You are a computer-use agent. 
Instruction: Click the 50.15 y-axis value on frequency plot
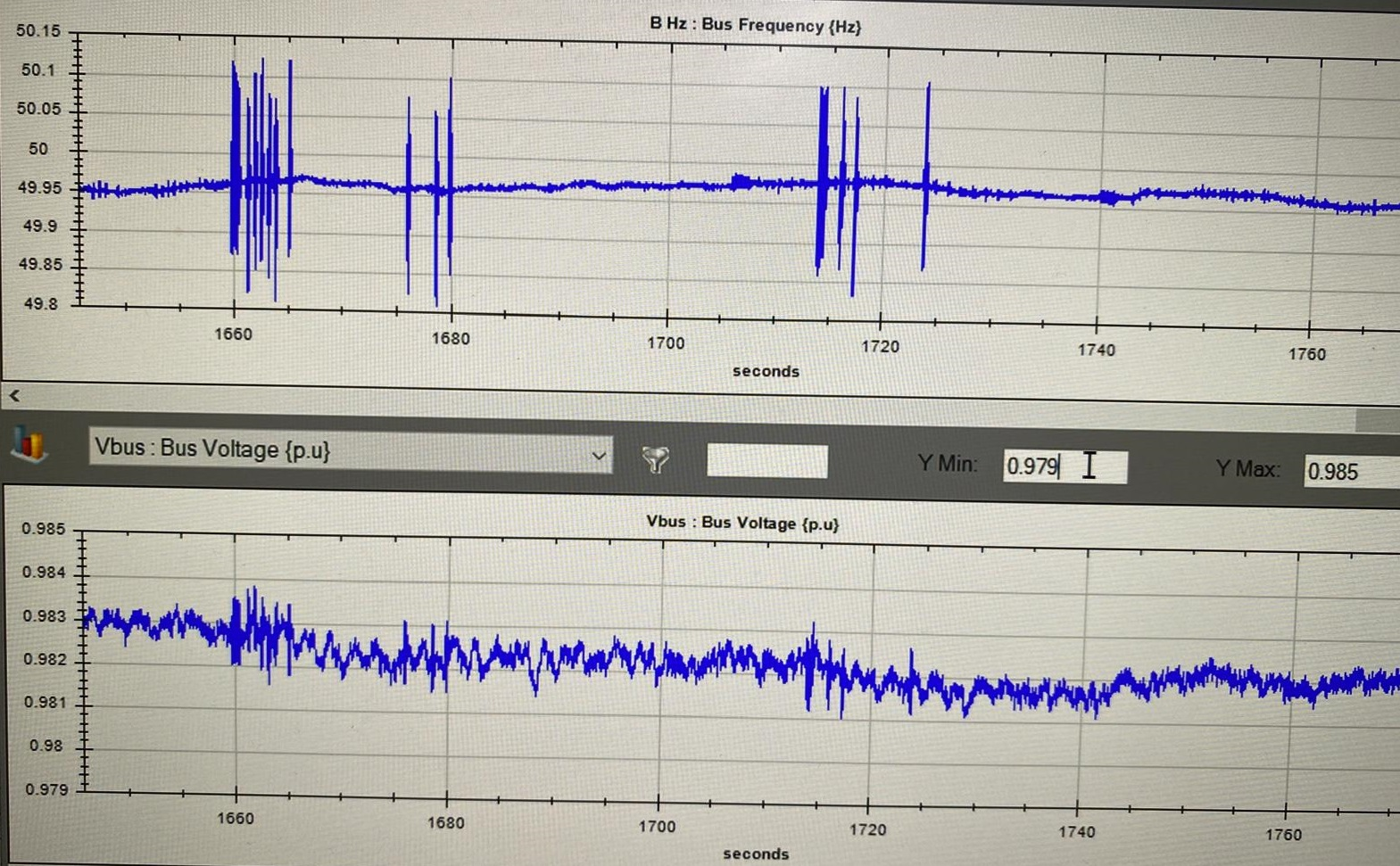(38, 31)
